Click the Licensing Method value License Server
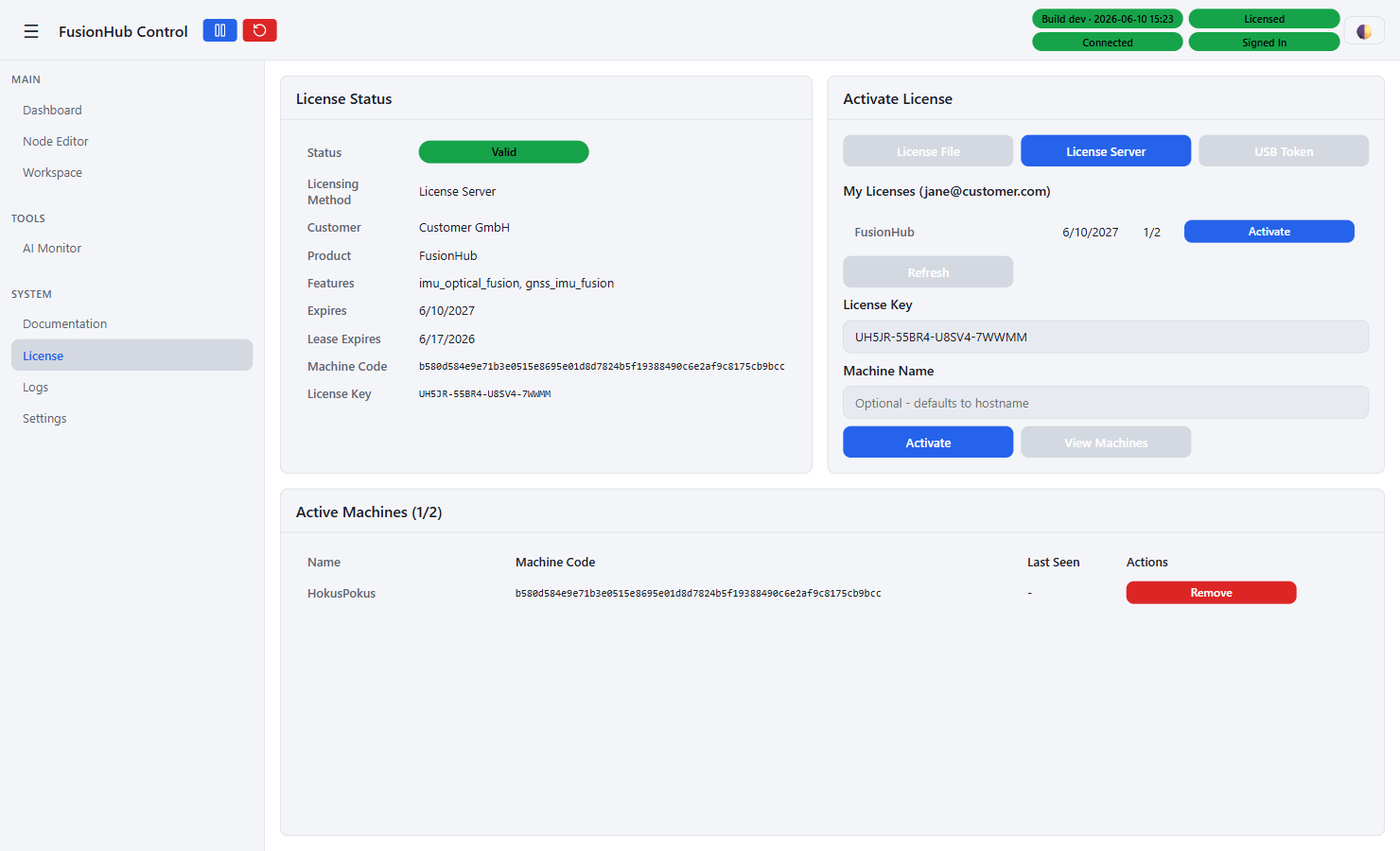 click(457, 192)
